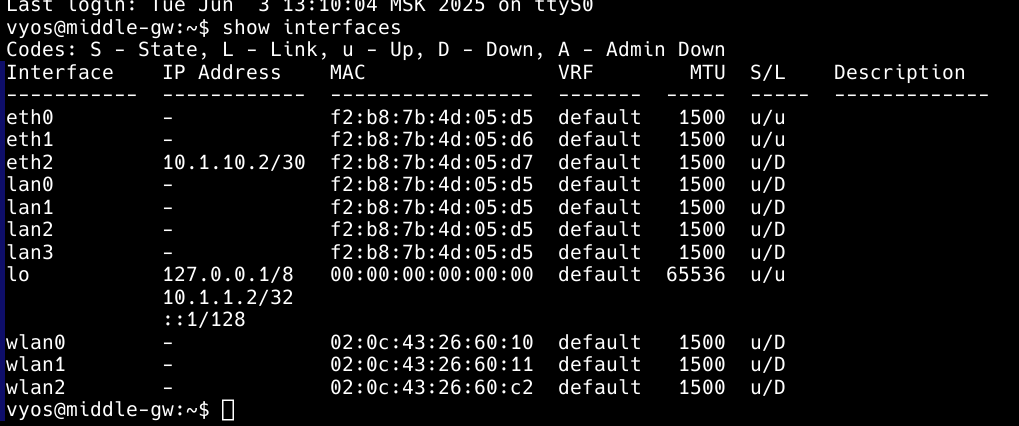Image resolution: width=1019 pixels, height=426 pixels.
Task: Click the terminal cursor block at the prompt
Action: point(228,410)
